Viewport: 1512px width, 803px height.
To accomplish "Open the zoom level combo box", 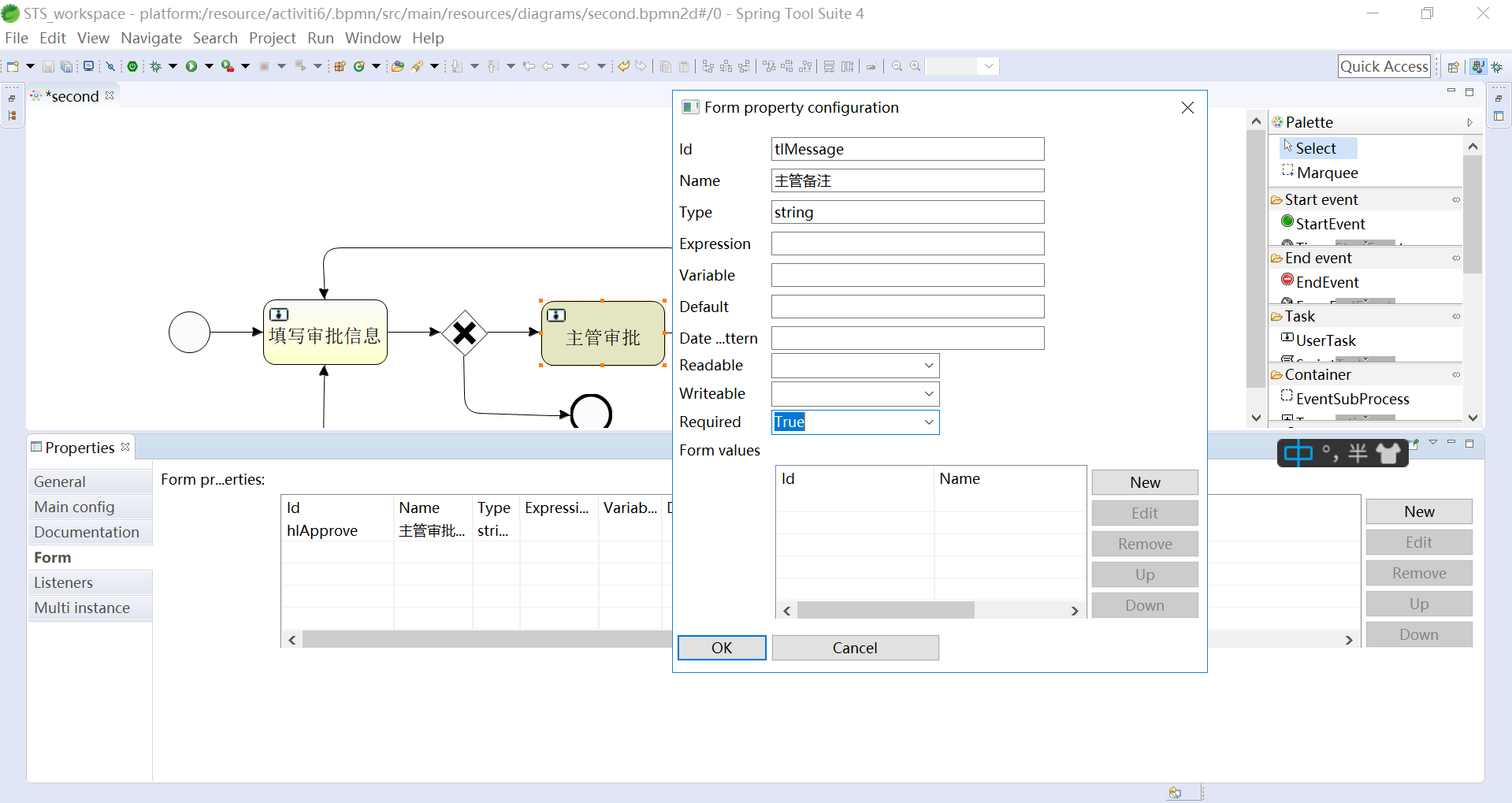I will tap(962, 66).
